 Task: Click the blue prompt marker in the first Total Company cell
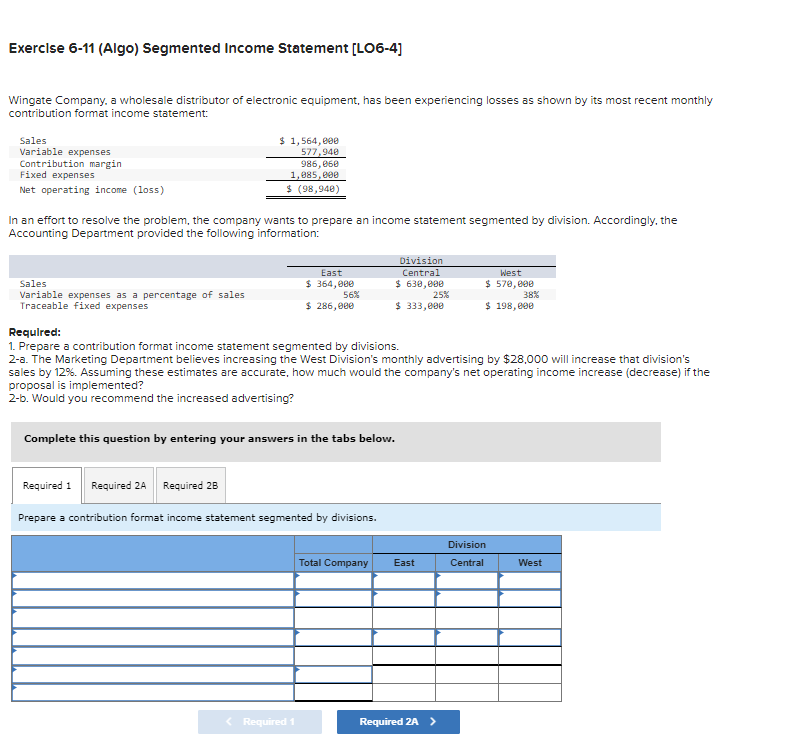click(x=297, y=578)
